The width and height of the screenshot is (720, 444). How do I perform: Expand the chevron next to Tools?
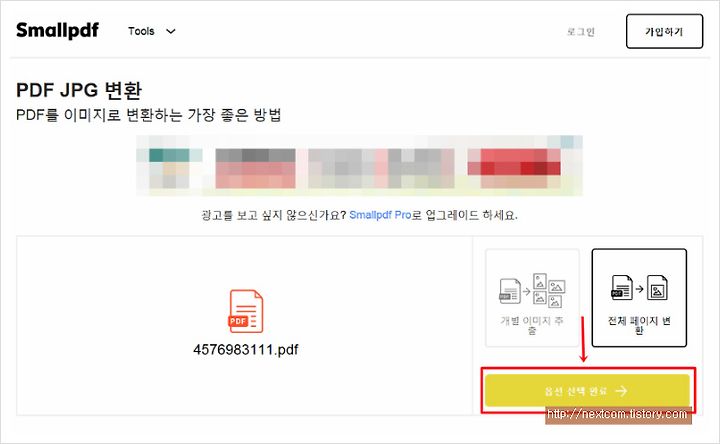(x=171, y=31)
